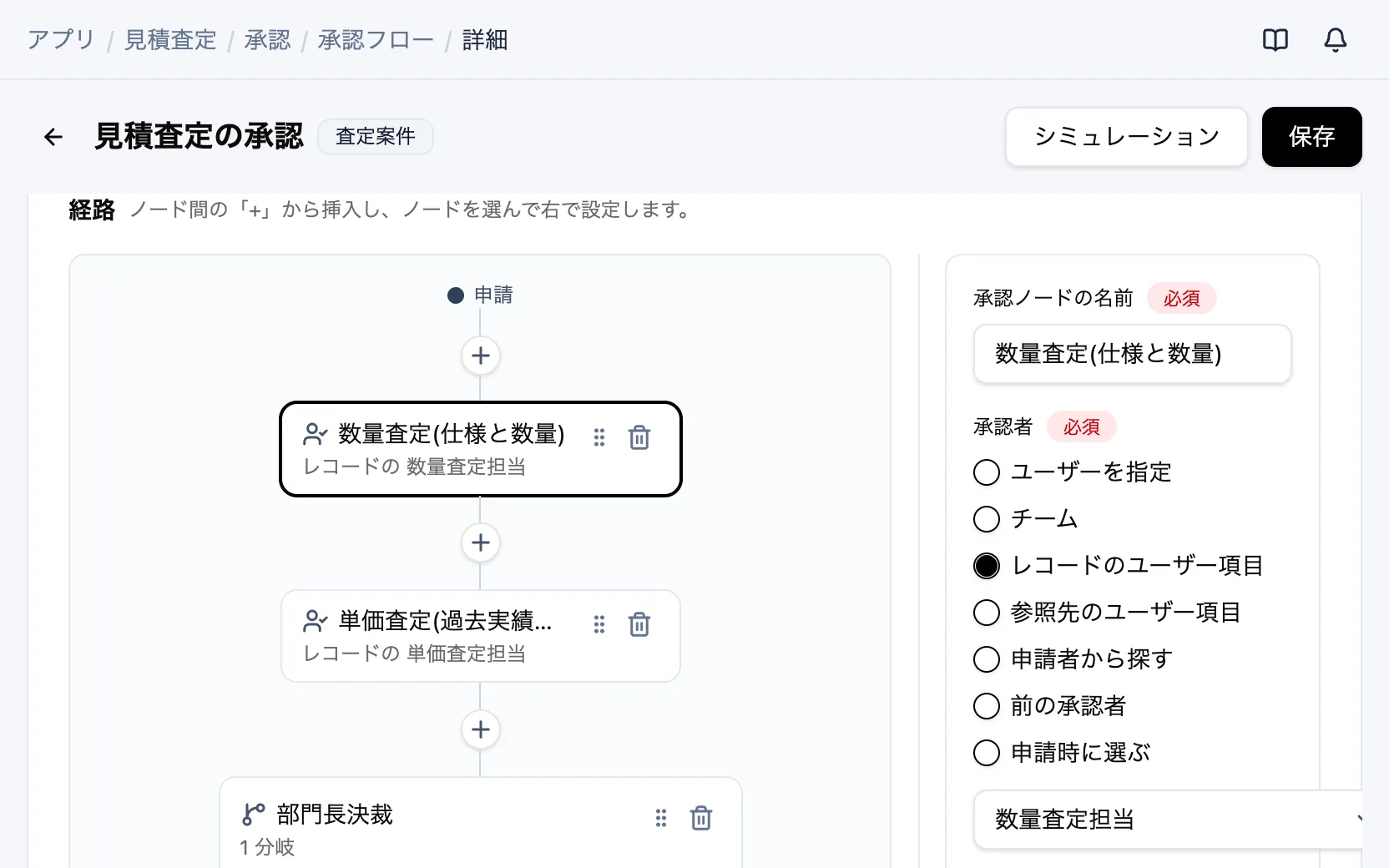Go to 承認 in the breadcrumb
Image resolution: width=1389 pixels, height=868 pixels.
[267, 40]
